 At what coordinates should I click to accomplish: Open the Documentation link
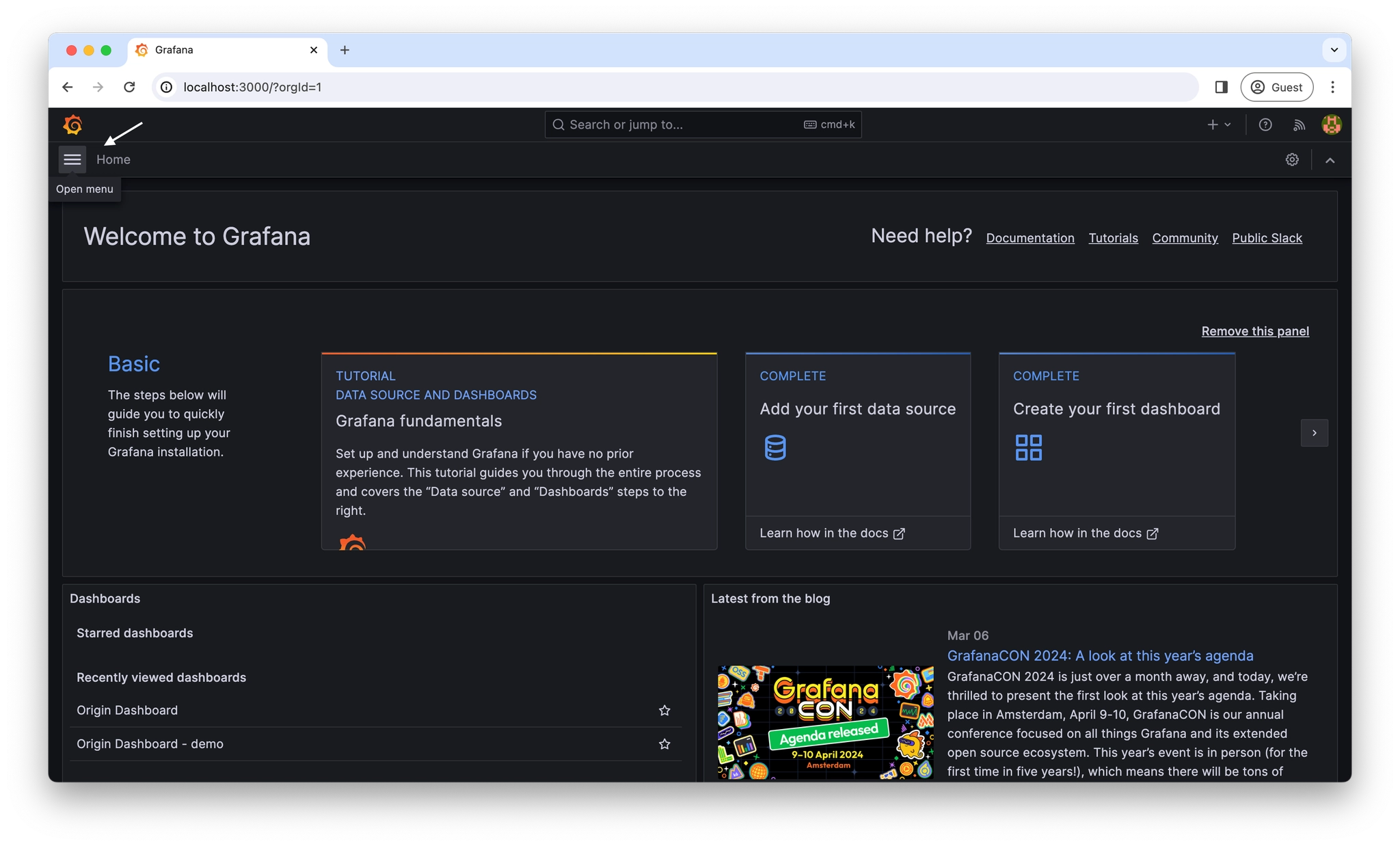1030,238
